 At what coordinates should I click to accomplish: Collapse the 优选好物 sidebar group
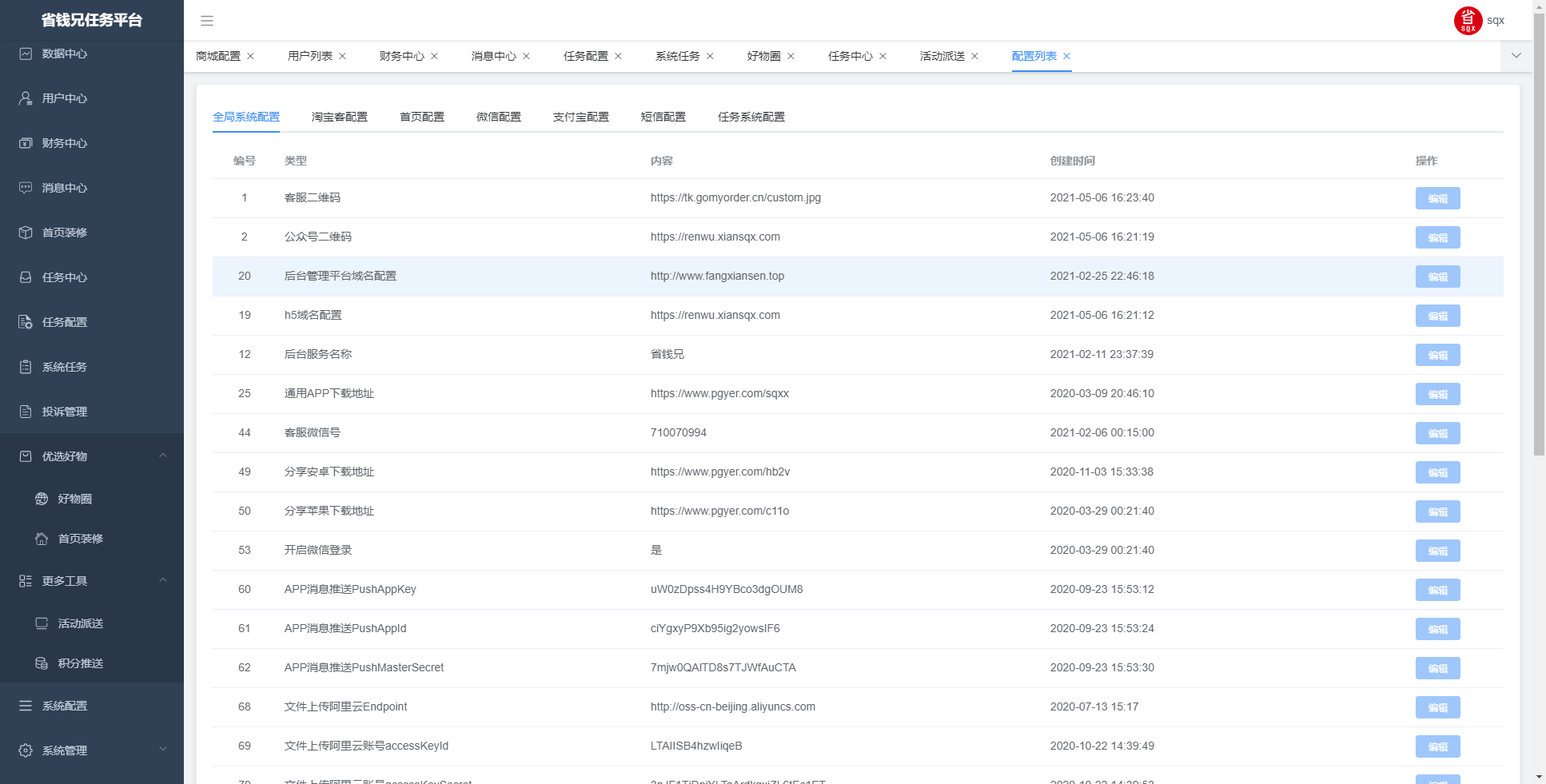coord(163,456)
